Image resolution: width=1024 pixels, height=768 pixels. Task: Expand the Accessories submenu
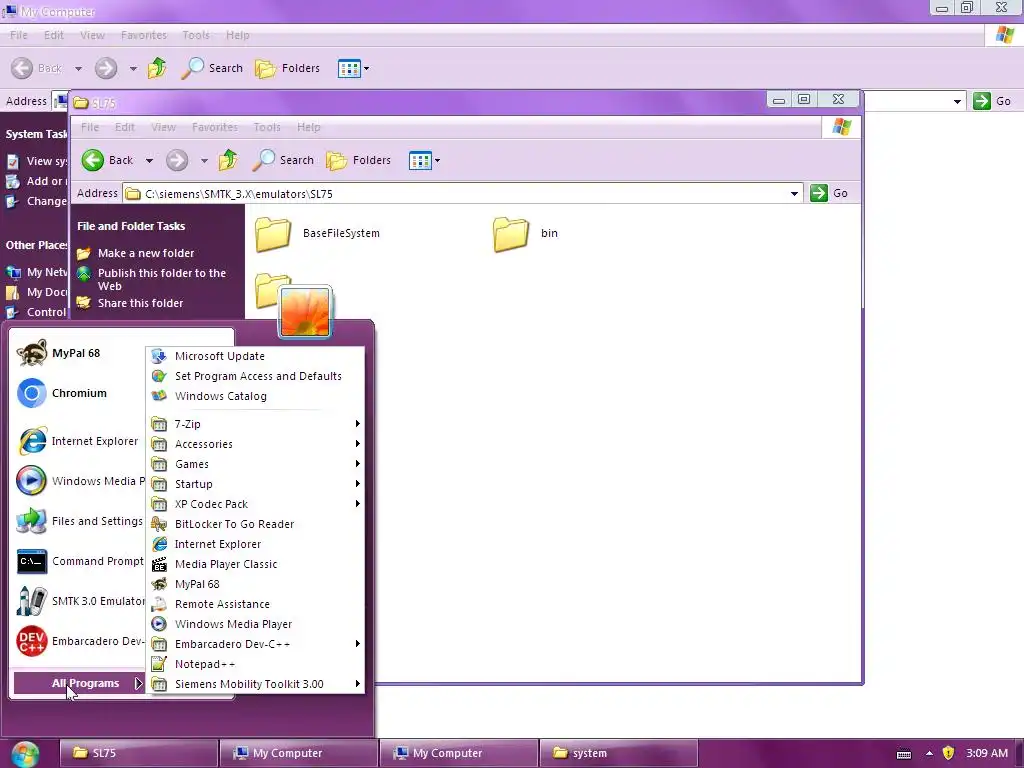pyautogui.click(x=255, y=444)
